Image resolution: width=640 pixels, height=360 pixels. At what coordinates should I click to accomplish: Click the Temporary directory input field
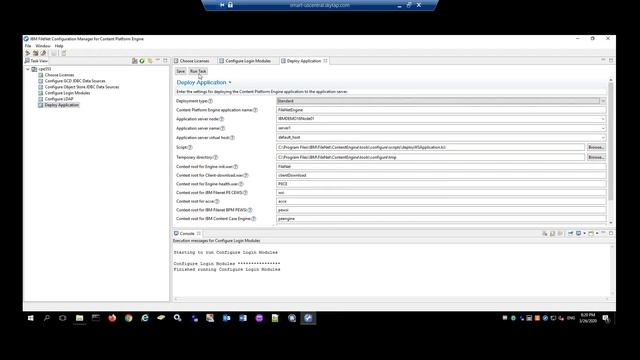pyautogui.click(x=430, y=157)
